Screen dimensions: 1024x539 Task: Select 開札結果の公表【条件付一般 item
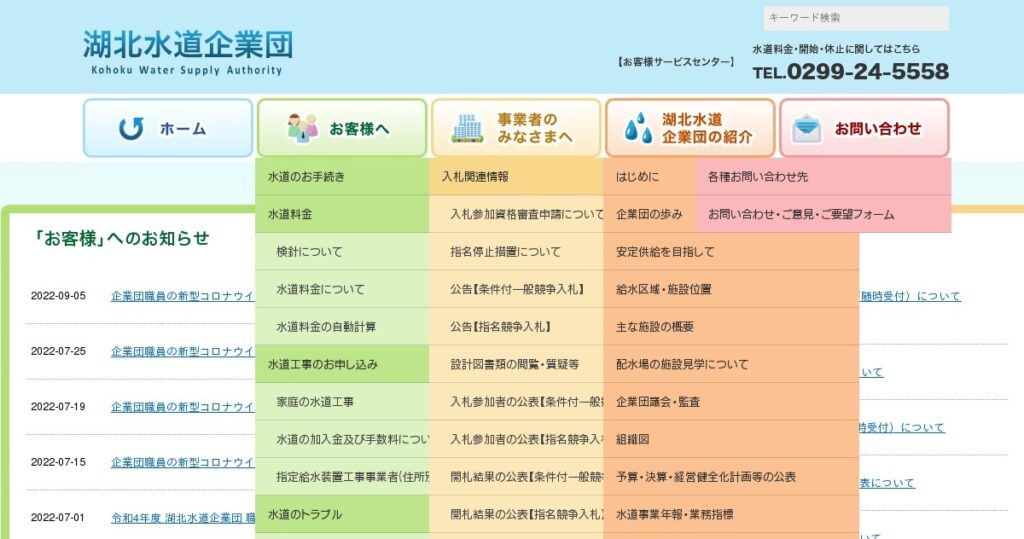coord(516,477)
